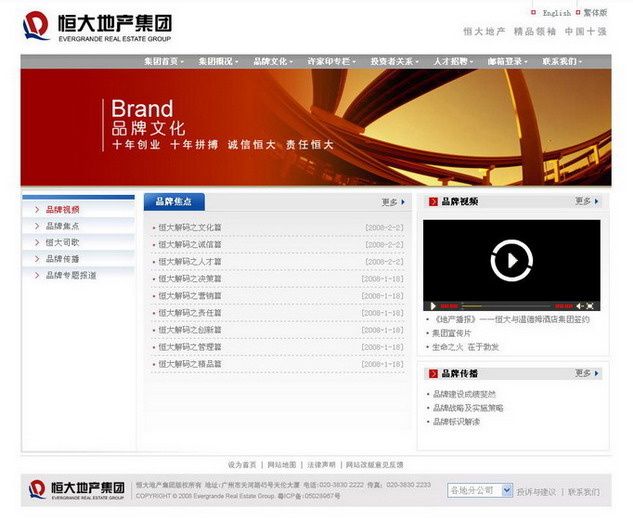The image size is (633, 520).
Task: Open article 恒大解码之管理篇
Action: click(x=190, y=347)
